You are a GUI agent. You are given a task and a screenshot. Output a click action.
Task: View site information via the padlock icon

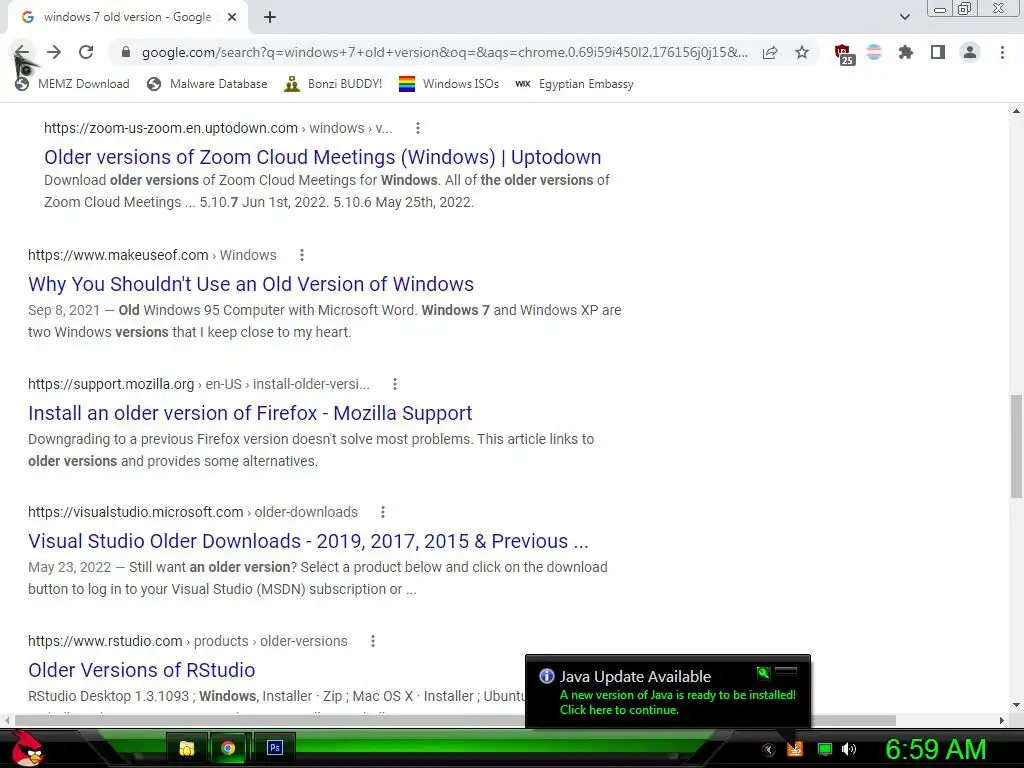click(126, 52)
